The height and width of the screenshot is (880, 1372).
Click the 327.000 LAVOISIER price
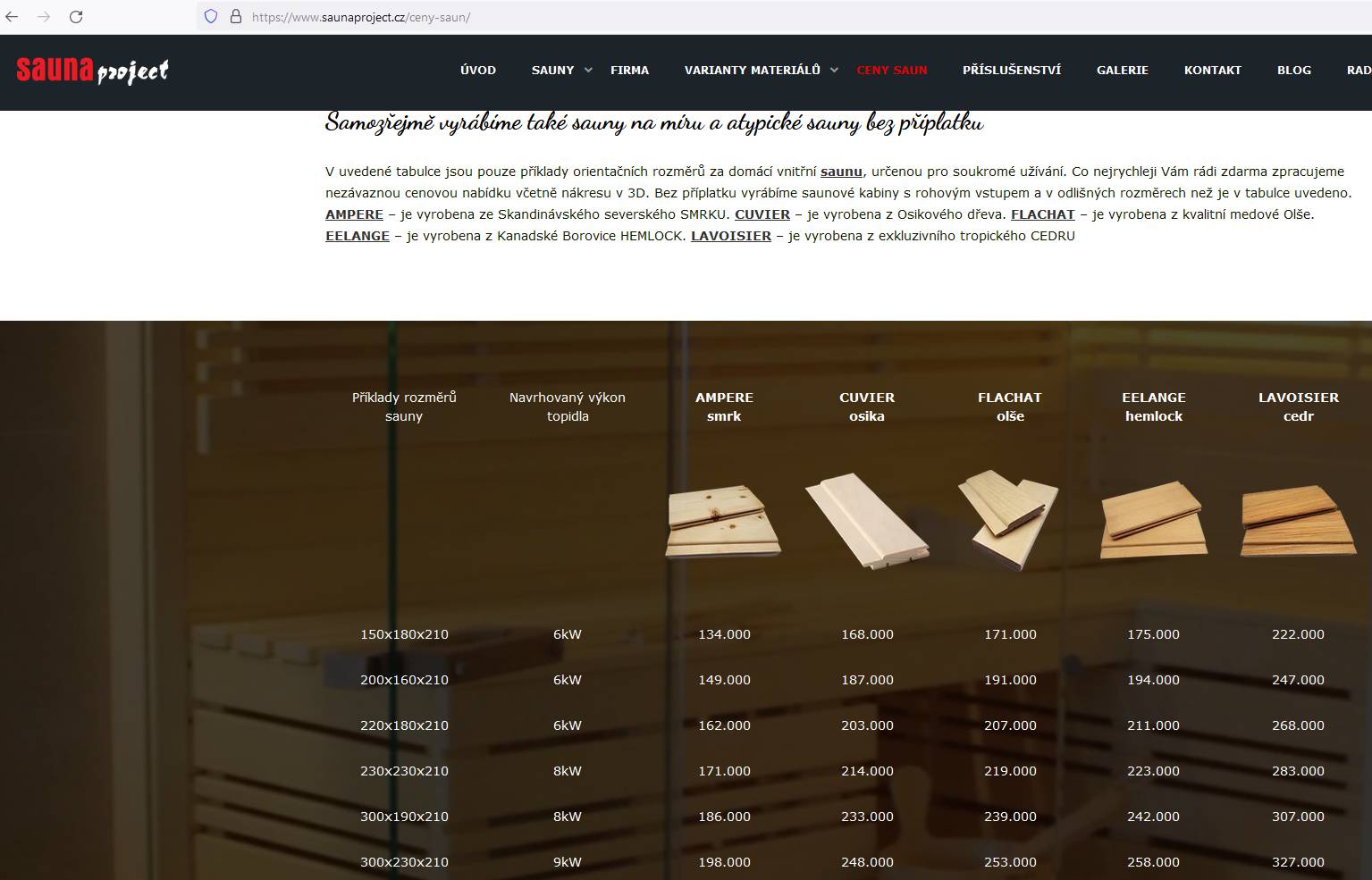coord(1298,862)
